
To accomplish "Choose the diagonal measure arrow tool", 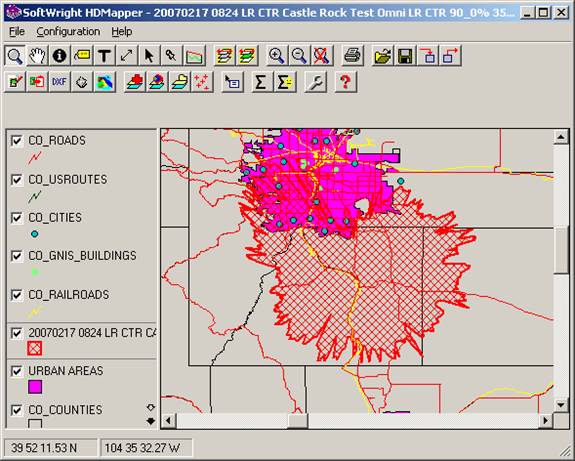I will click(127, 56).
